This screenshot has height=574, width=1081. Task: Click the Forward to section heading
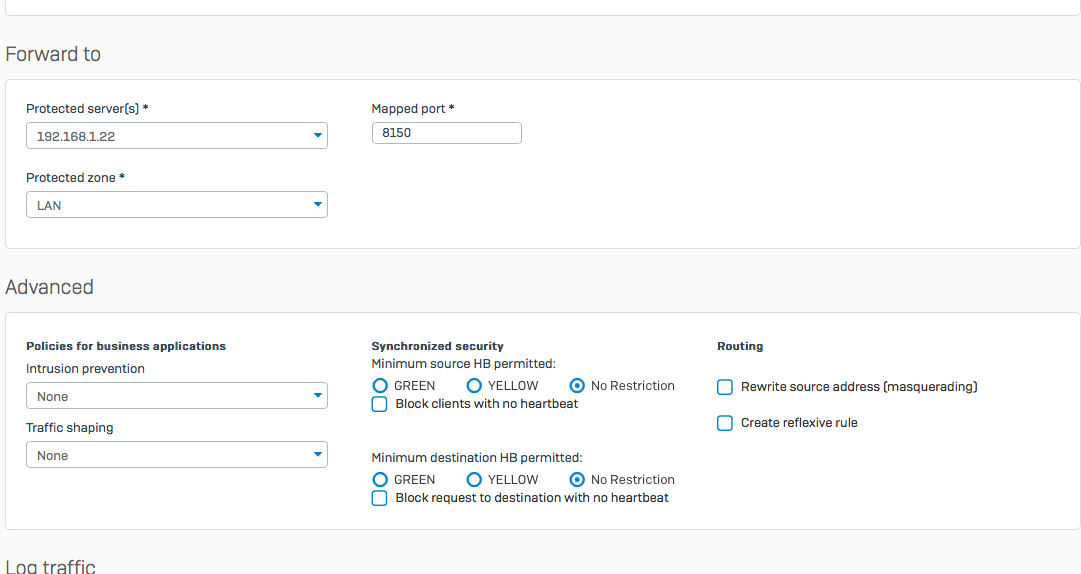(53, 55)
